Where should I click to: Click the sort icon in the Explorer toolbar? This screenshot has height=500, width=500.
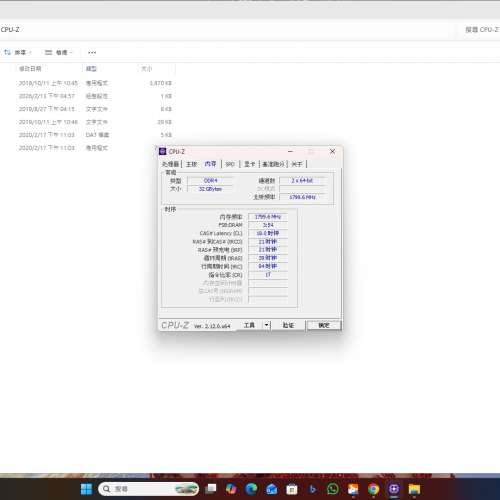(7, 52)
